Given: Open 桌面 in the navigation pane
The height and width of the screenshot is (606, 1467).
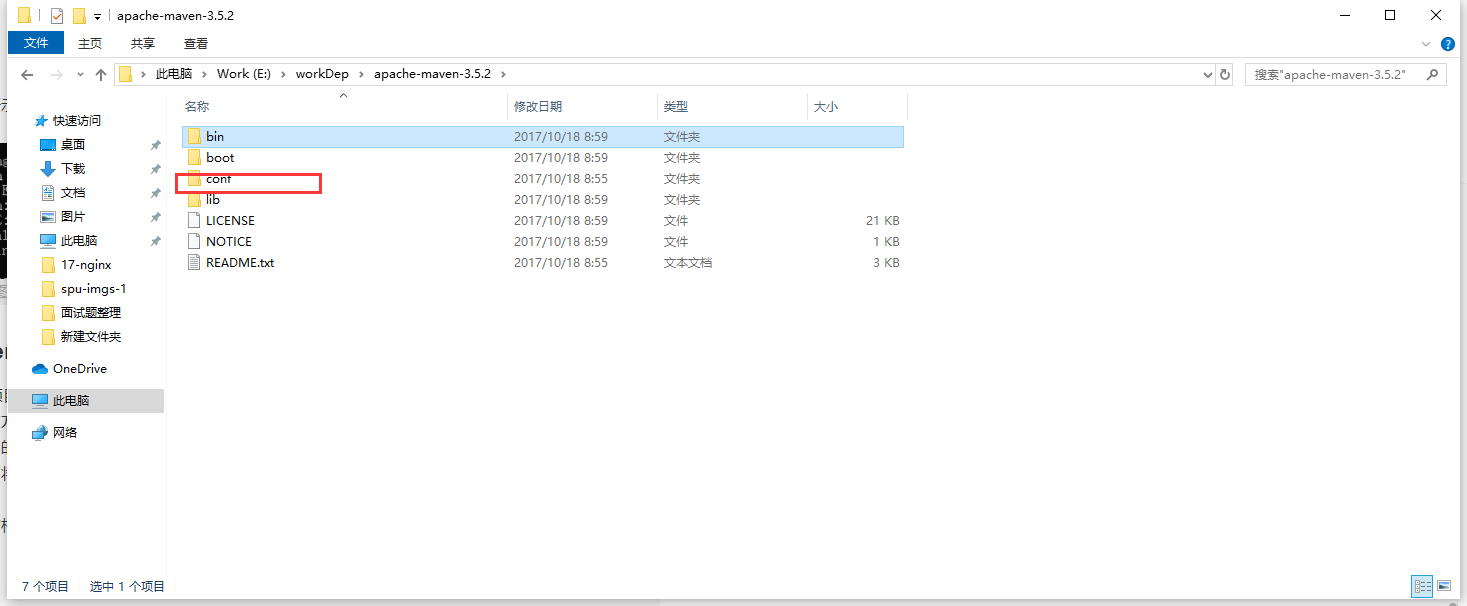Looking at the screenshot, I should coord(73,145).
